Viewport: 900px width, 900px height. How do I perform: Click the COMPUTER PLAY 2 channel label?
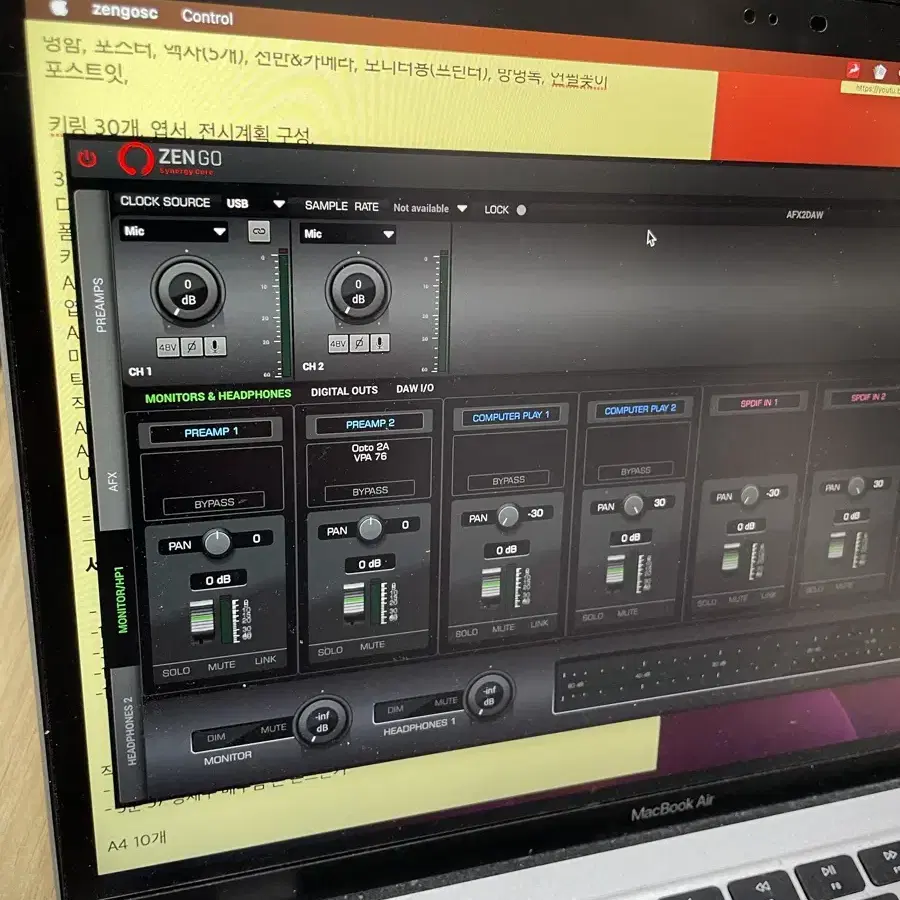pyautogui.click(x=640, y=409)
